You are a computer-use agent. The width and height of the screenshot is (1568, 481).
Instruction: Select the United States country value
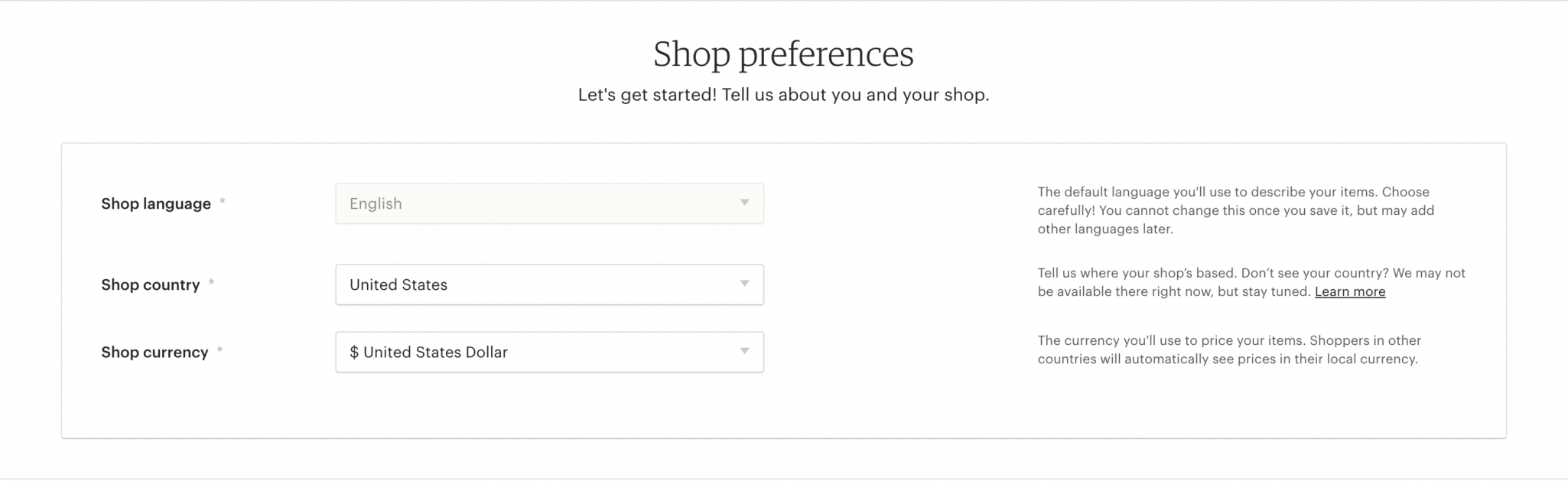click(399, 284)
